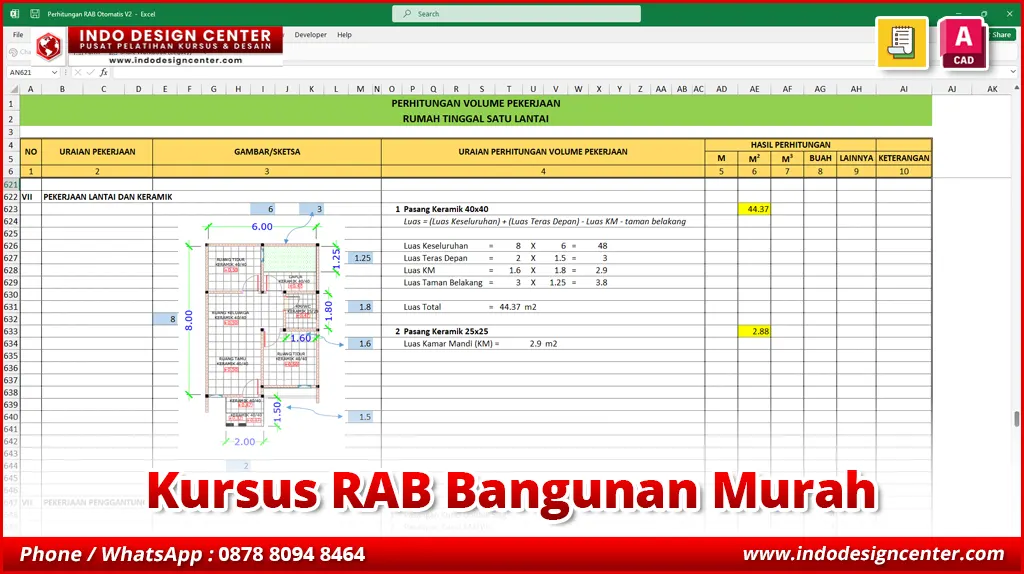
Task: Click the GAMBAR/SKETSA header cell
Action: pos(267,151)
